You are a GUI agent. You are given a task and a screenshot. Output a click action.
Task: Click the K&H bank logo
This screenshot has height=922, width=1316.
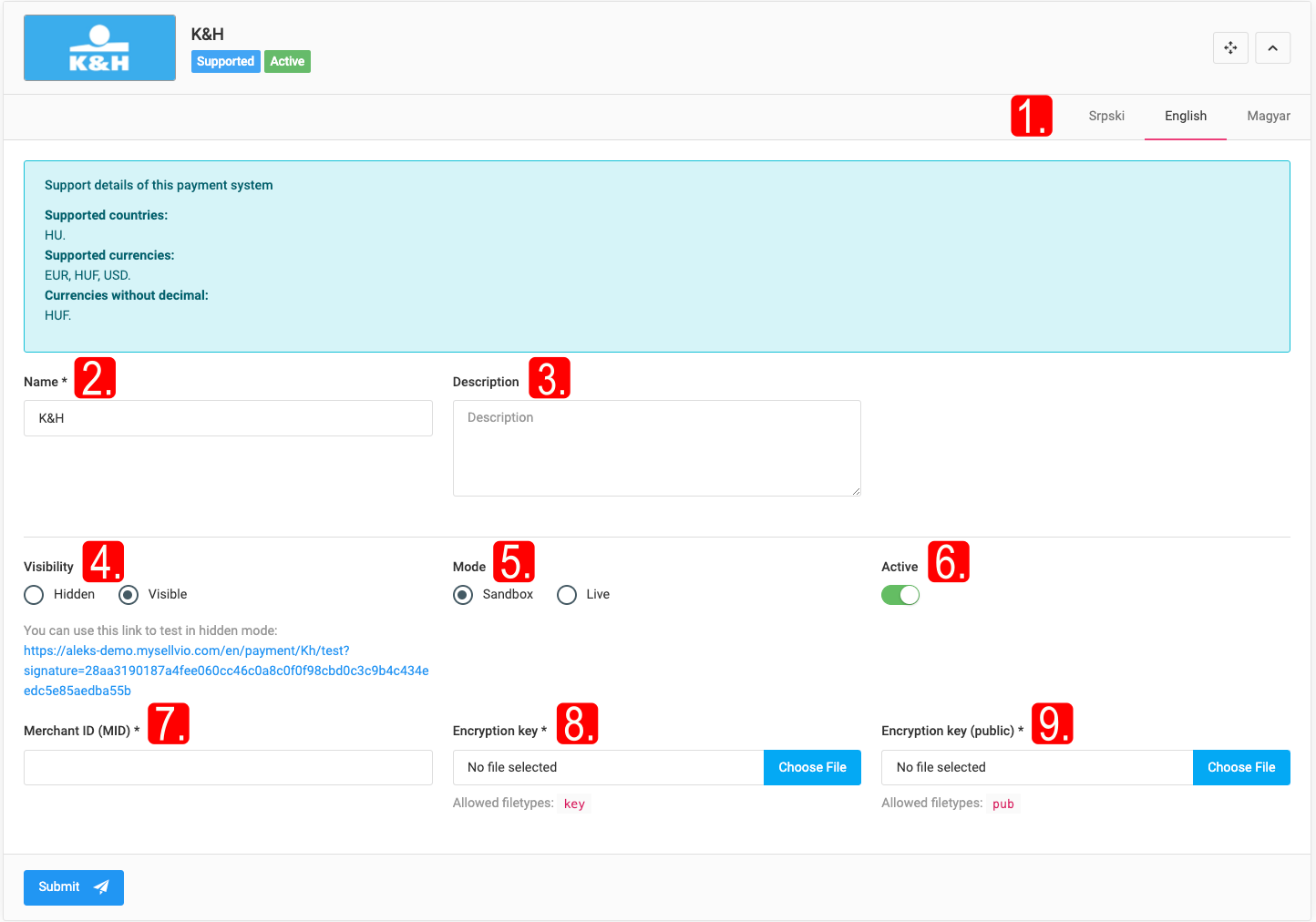tap(99, 48)
